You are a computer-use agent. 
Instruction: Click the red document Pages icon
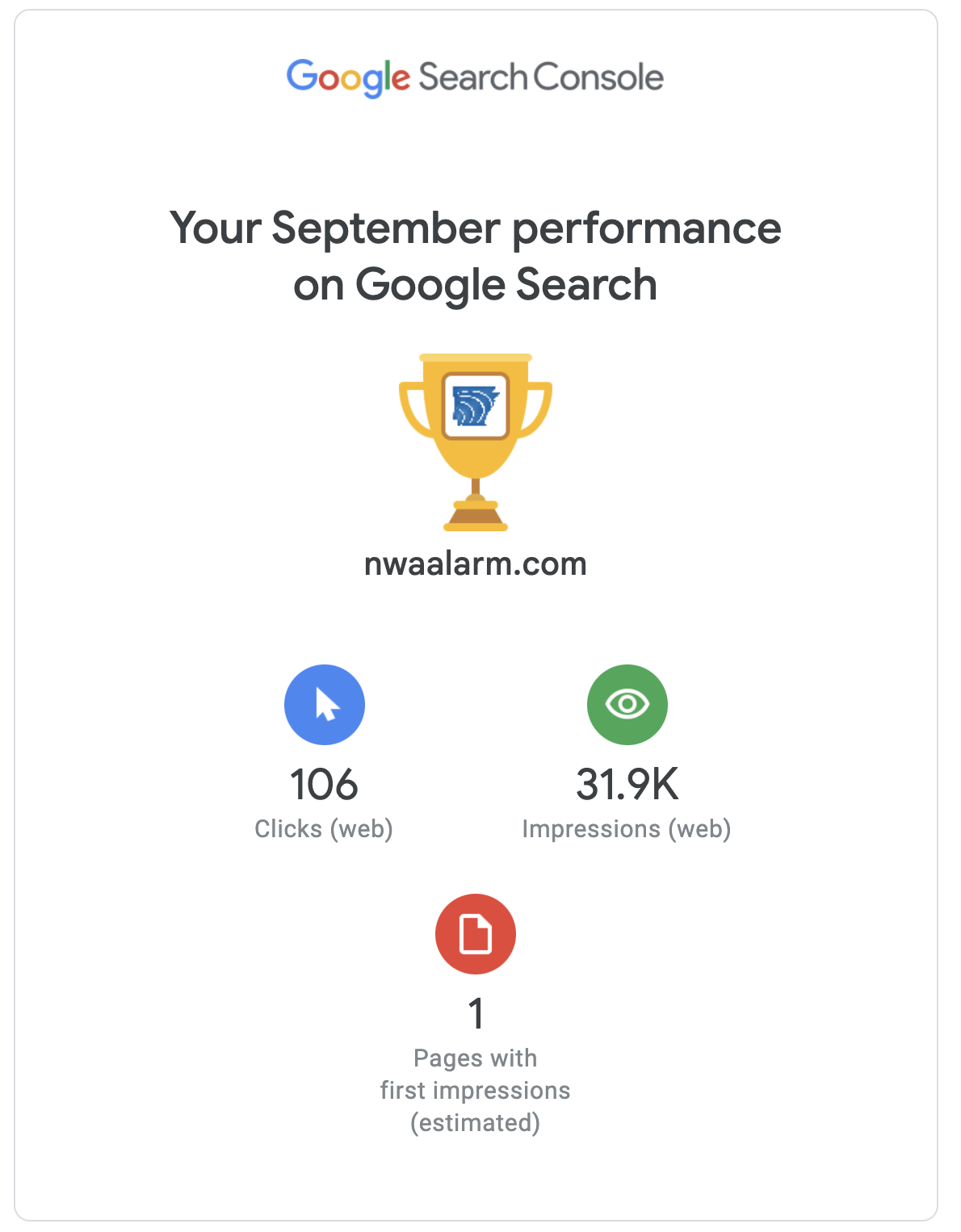pos(475,933)
